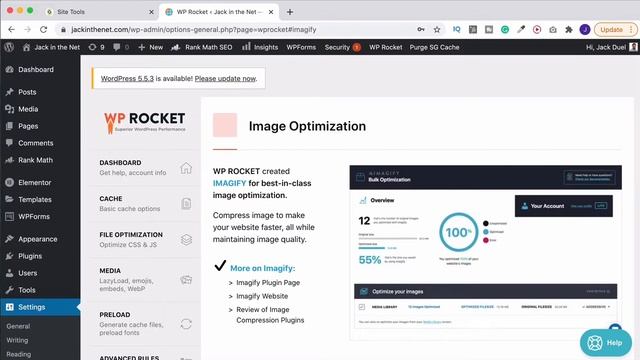
Task: Bookmark this page with star icon
Action: pyautogui.click(x=437, y=29)
